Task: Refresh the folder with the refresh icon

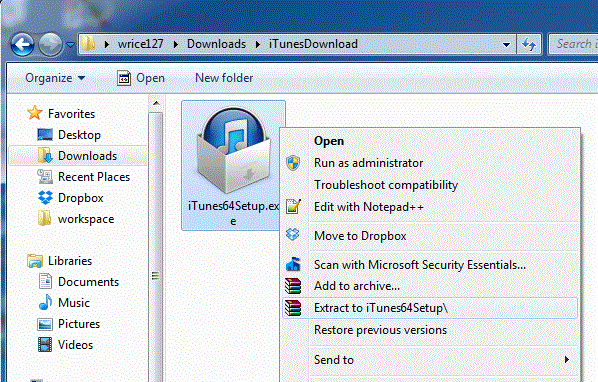Action: pyautogui.click(x=529, y=44)
